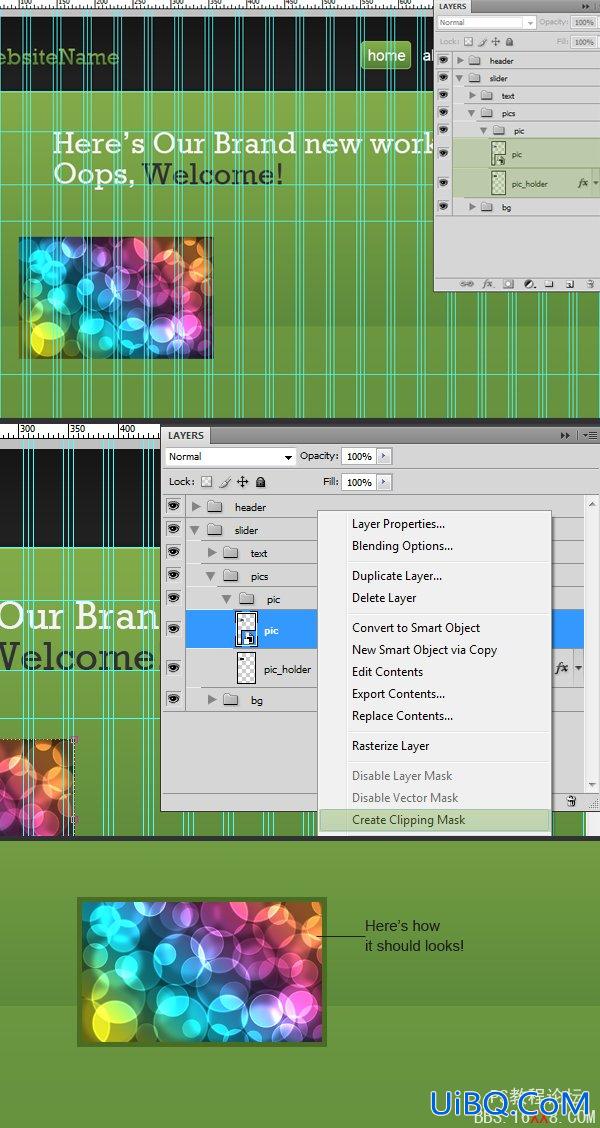600x1128 pixels.
Task: Select Duplicate Layer in context menu
Action: (x=397, y=576)
